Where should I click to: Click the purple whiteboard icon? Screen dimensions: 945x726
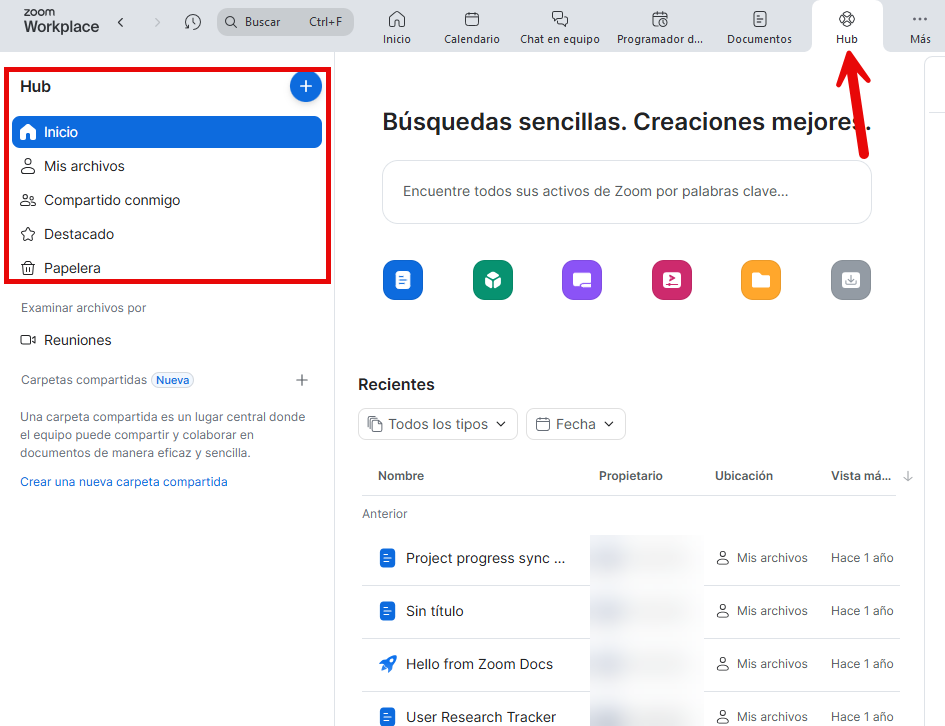(x=581, y=280)
